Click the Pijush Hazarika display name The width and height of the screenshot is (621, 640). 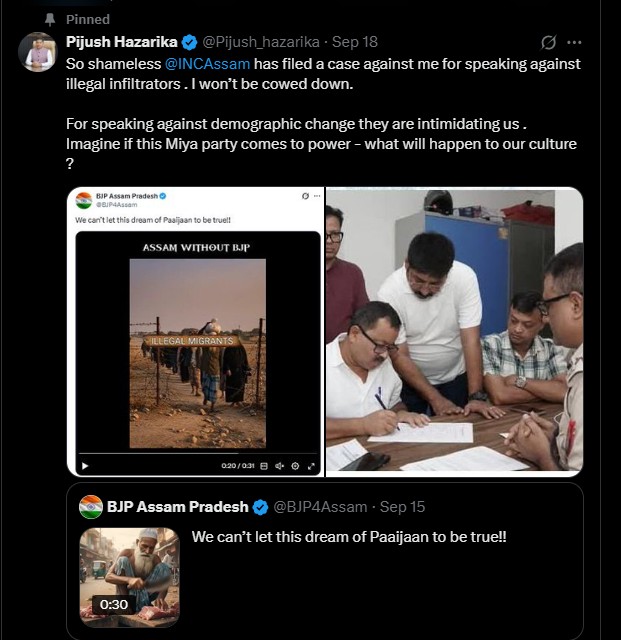(x=122, y=42)
